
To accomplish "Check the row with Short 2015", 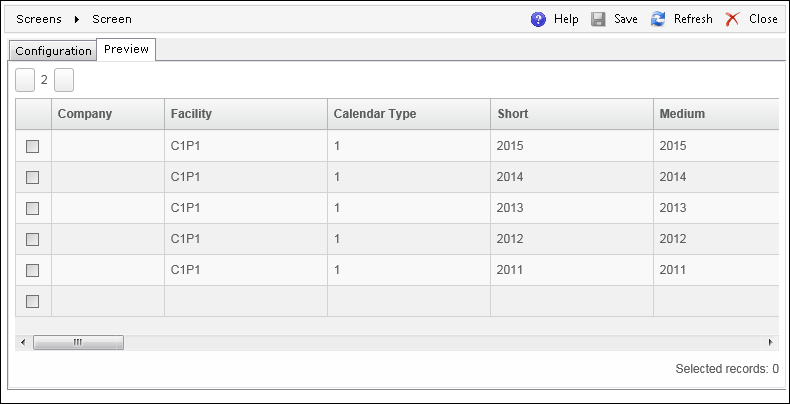I will point(32,147).
